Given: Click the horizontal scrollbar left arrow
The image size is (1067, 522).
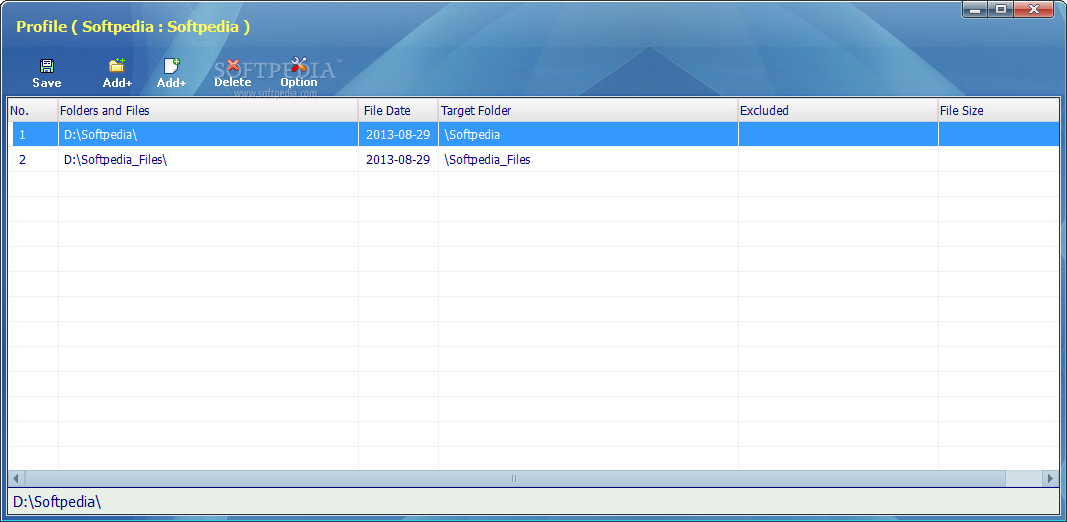Looking at the screenshot, I should click(16, 478).
